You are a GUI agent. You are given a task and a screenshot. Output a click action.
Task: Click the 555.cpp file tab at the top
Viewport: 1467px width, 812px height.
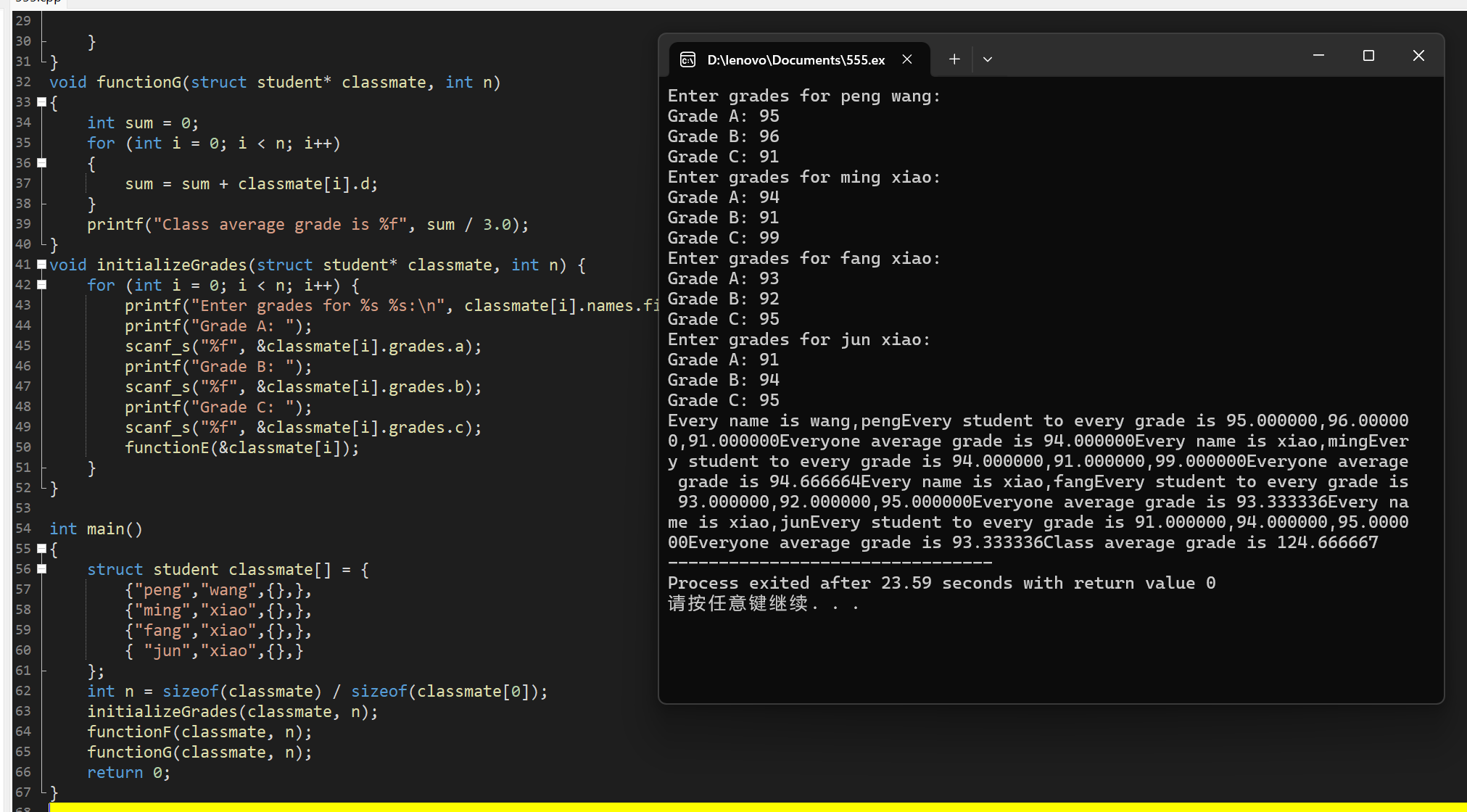click(38, 2)
